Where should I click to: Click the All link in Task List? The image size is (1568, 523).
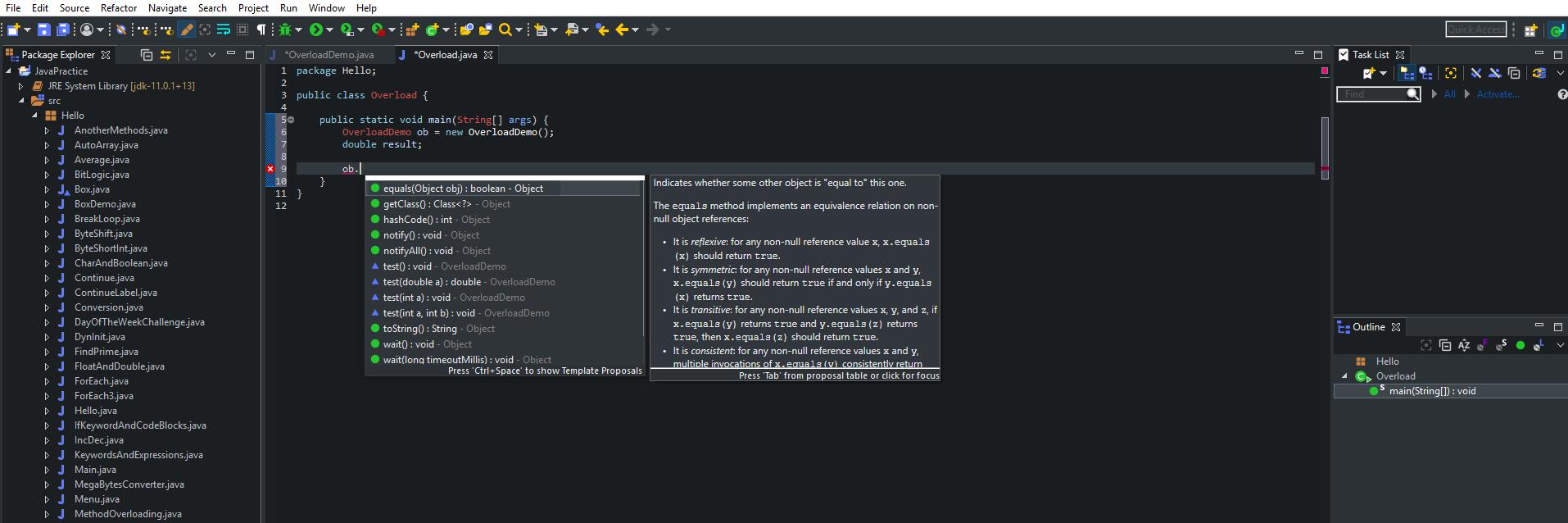tap(1449, 94)
